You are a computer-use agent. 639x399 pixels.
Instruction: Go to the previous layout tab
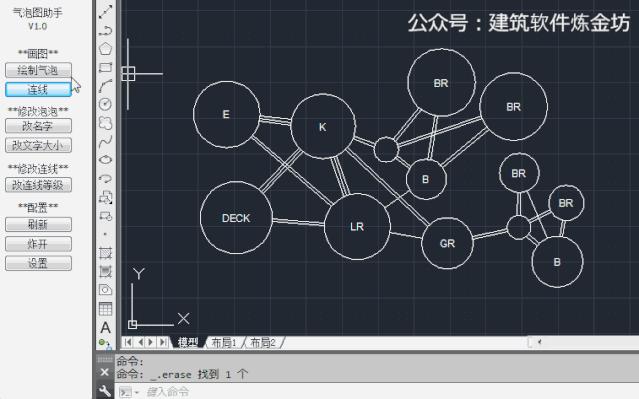(140, 342)
